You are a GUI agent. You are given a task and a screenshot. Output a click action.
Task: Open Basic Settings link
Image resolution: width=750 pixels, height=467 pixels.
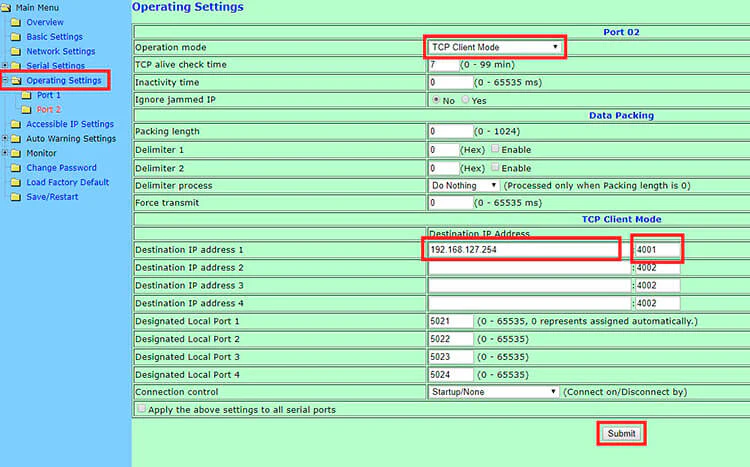tap(55, 37)
